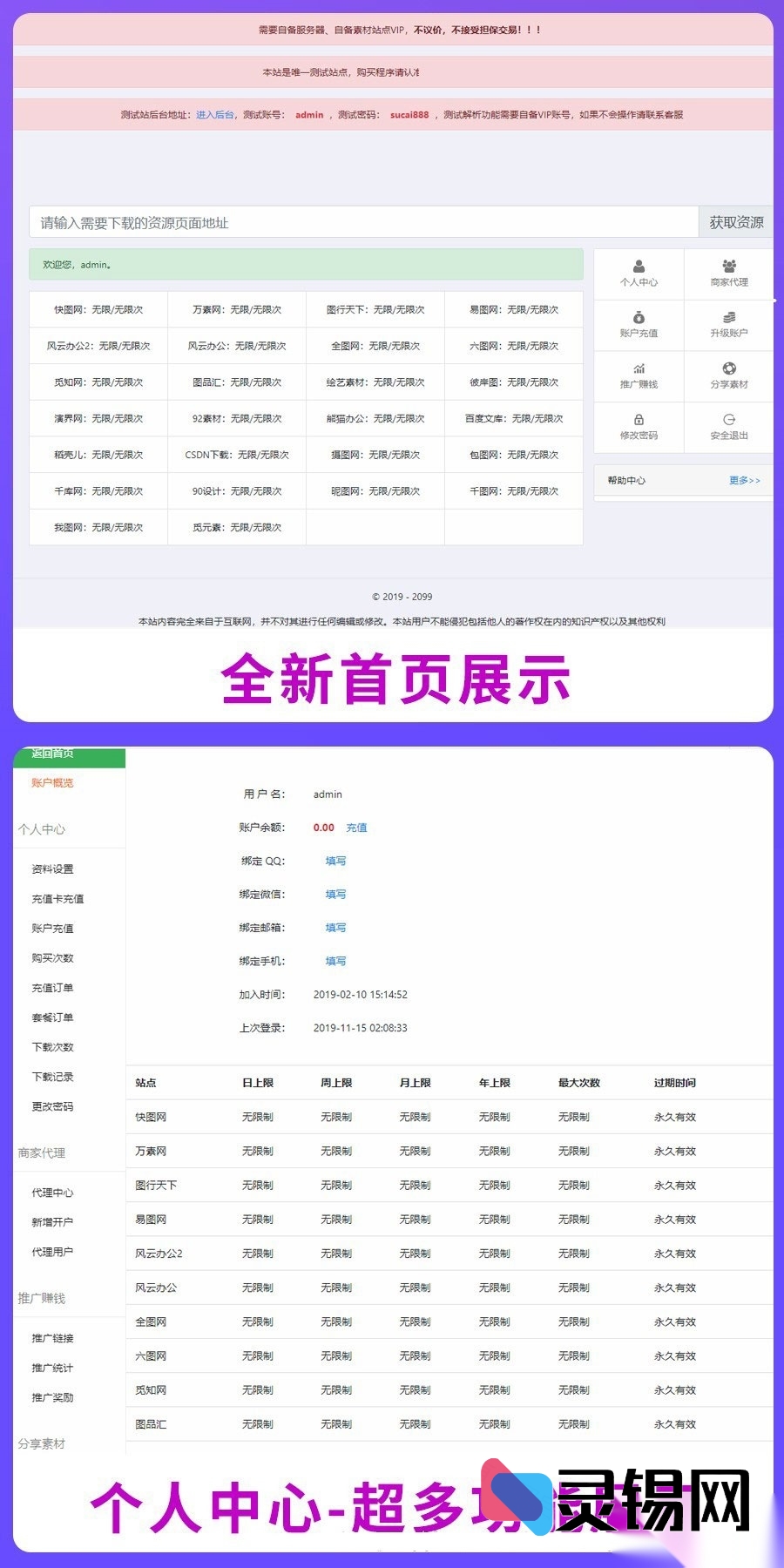Image resolution: width=784 pixels, height=1568 pixels.
Task: Click the 欢迎您，admin。 welcome banner
Action: tap(306, 264)
